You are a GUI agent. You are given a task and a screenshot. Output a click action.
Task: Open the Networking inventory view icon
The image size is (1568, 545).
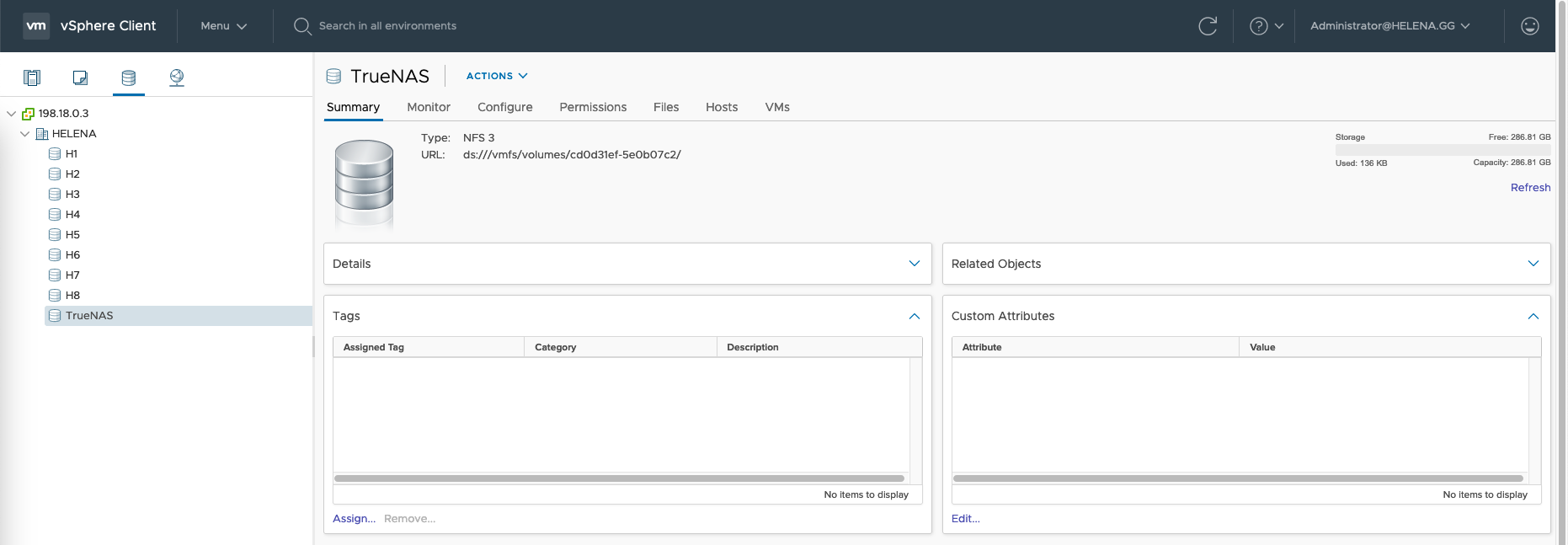176,77
